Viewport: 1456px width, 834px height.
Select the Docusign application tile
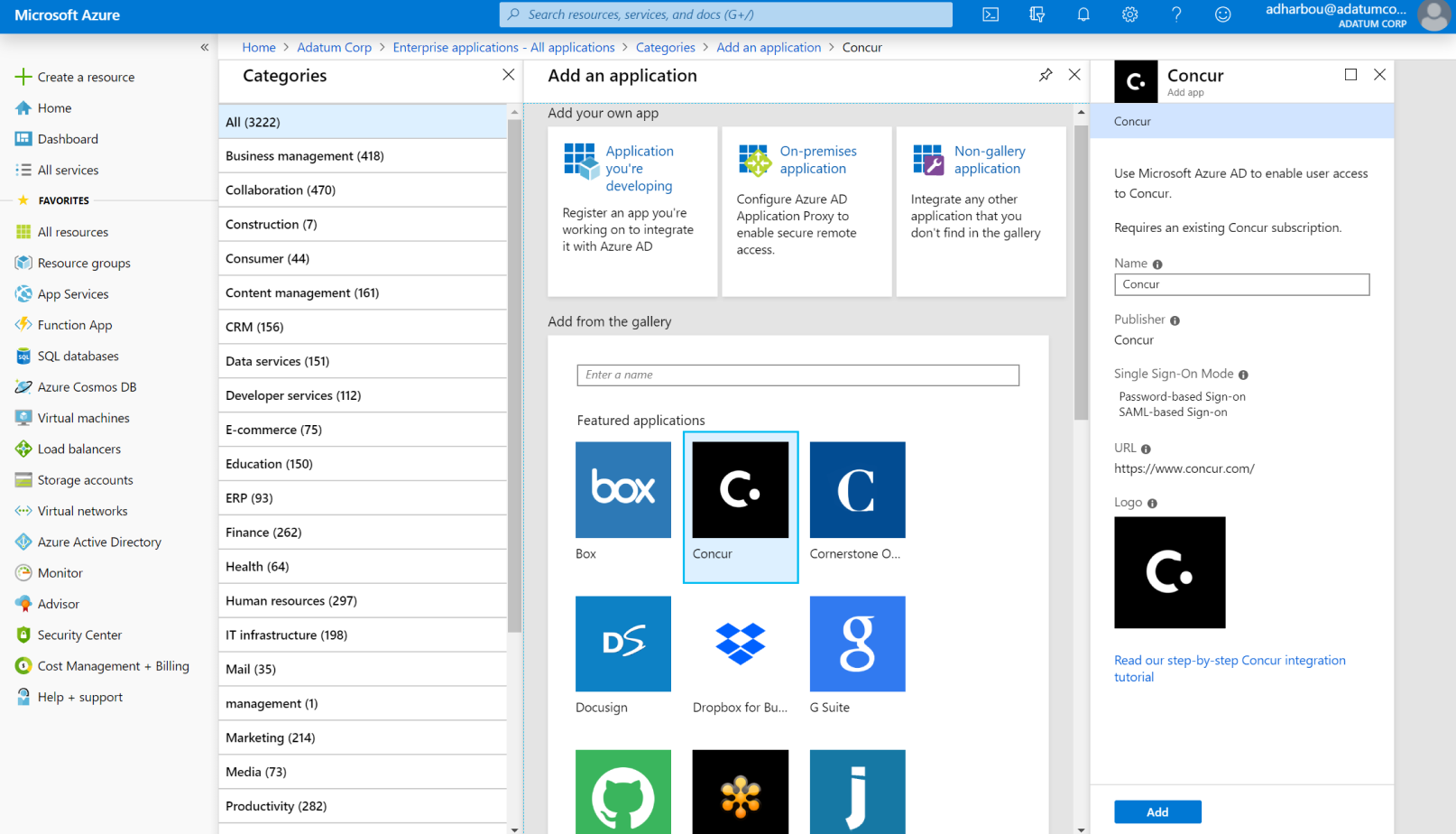point(622,644)
